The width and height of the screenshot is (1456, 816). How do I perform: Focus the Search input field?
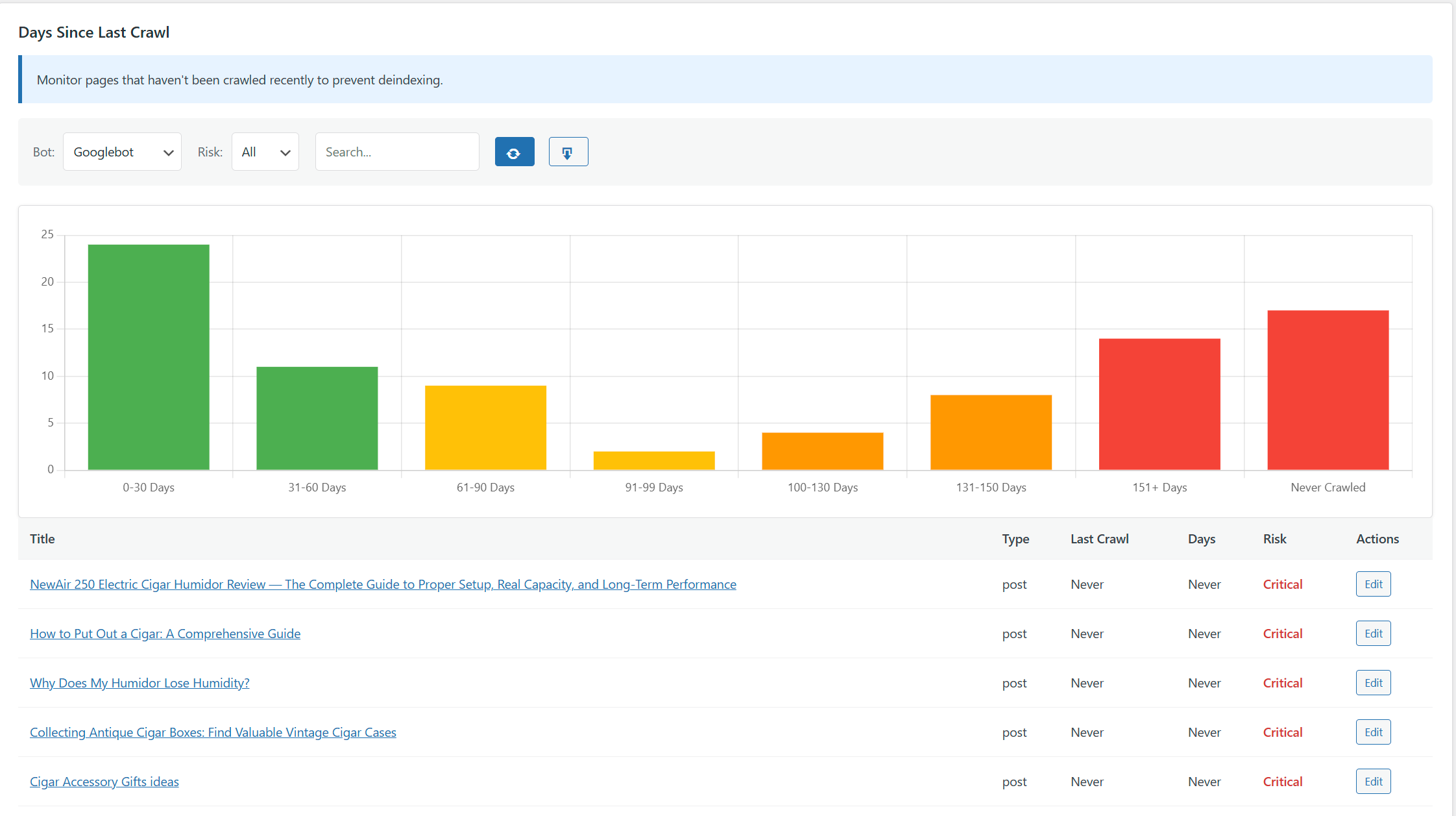click(x=397, y=152)
